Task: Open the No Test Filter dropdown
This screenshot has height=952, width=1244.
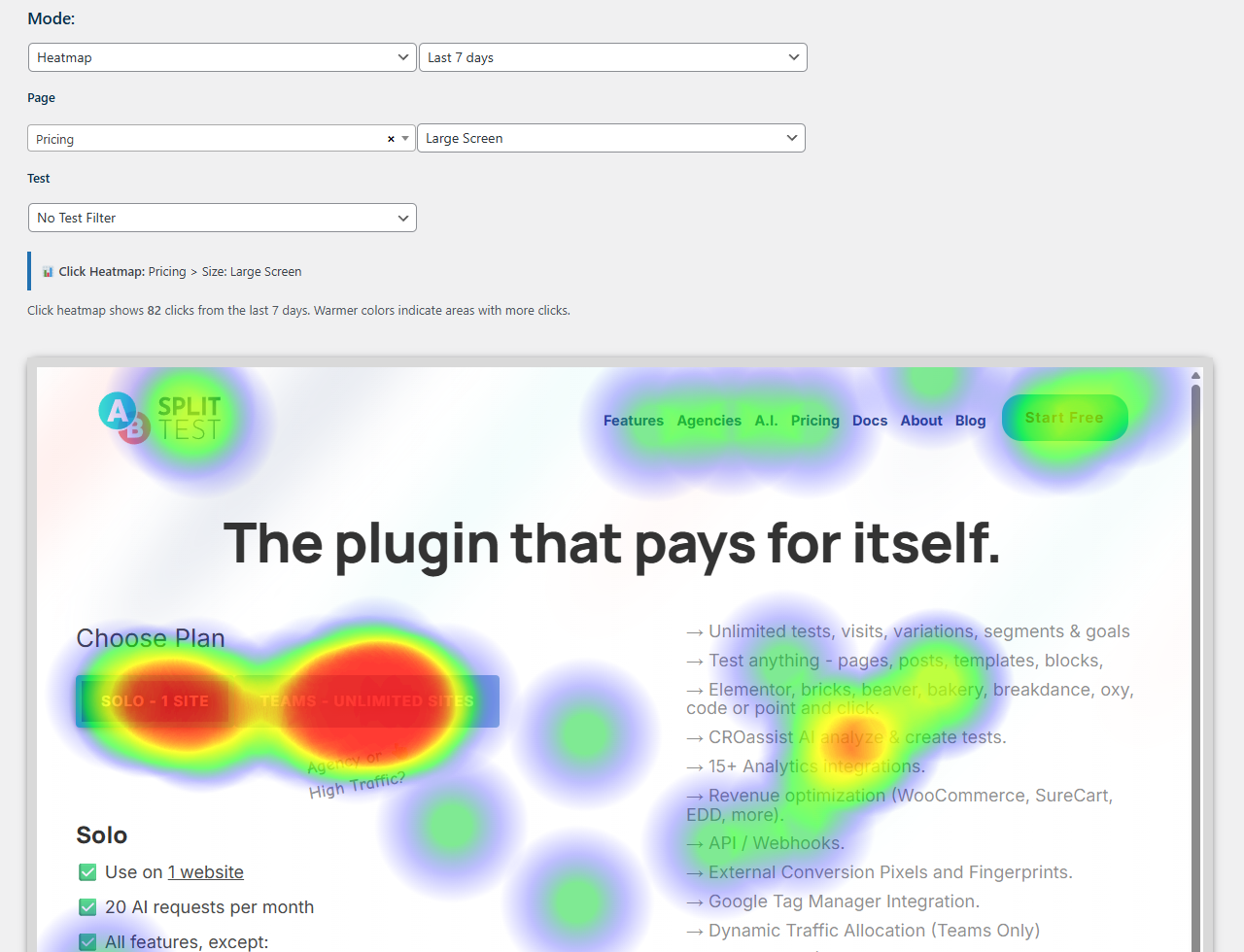Action: [x=223, y=218]
